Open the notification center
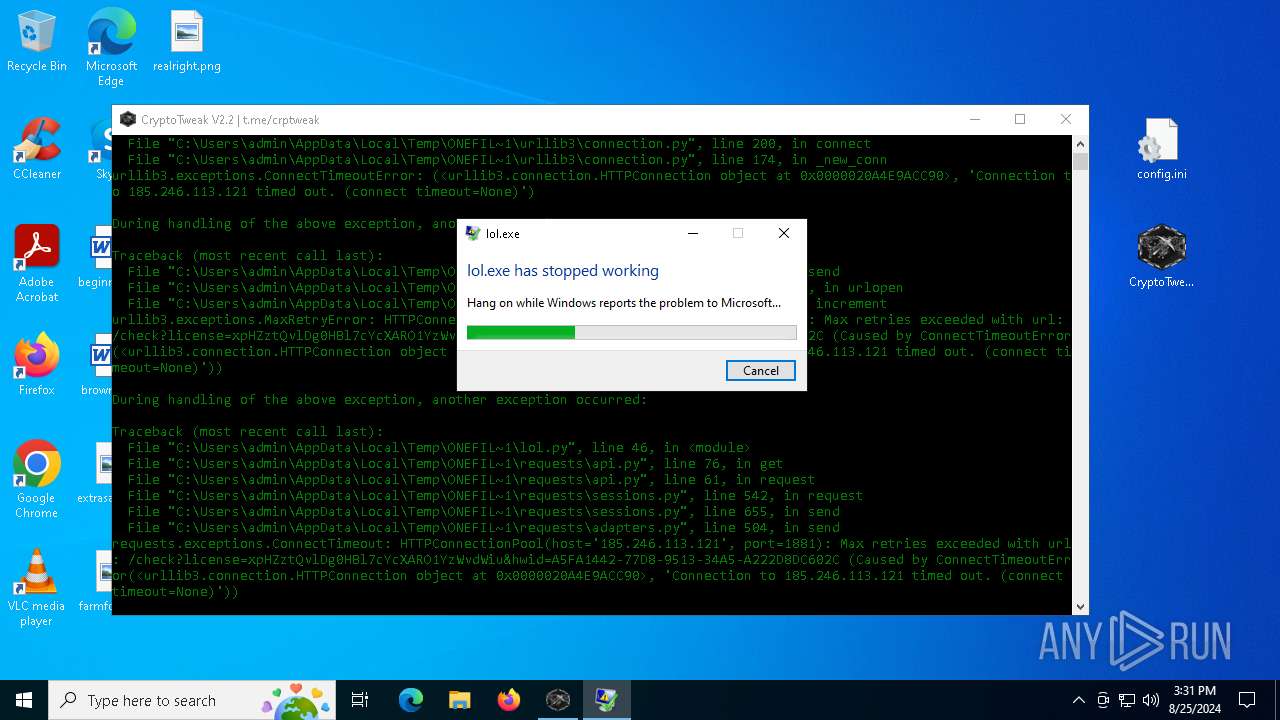 [1247, 700]
